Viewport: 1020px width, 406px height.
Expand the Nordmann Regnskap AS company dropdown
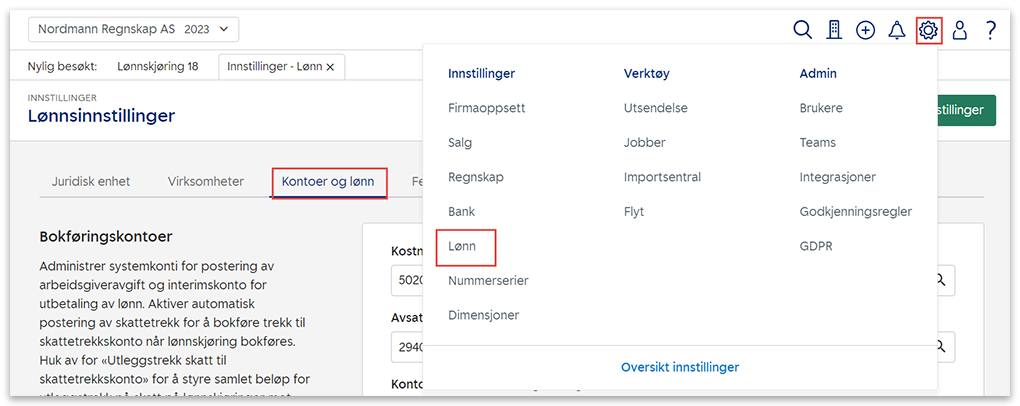pyautogui.click(x=133, y=30)
